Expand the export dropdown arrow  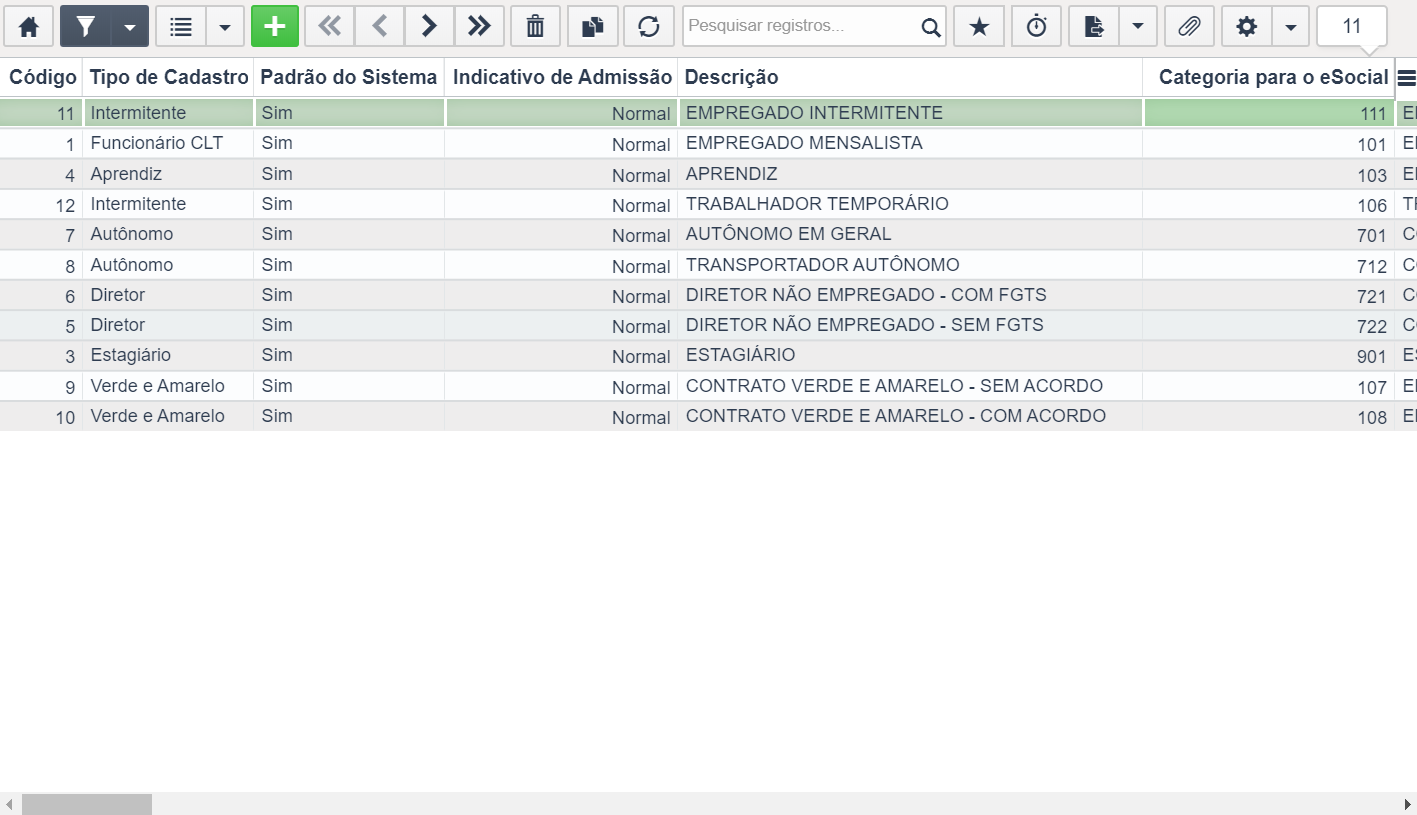coord(1138,26)
